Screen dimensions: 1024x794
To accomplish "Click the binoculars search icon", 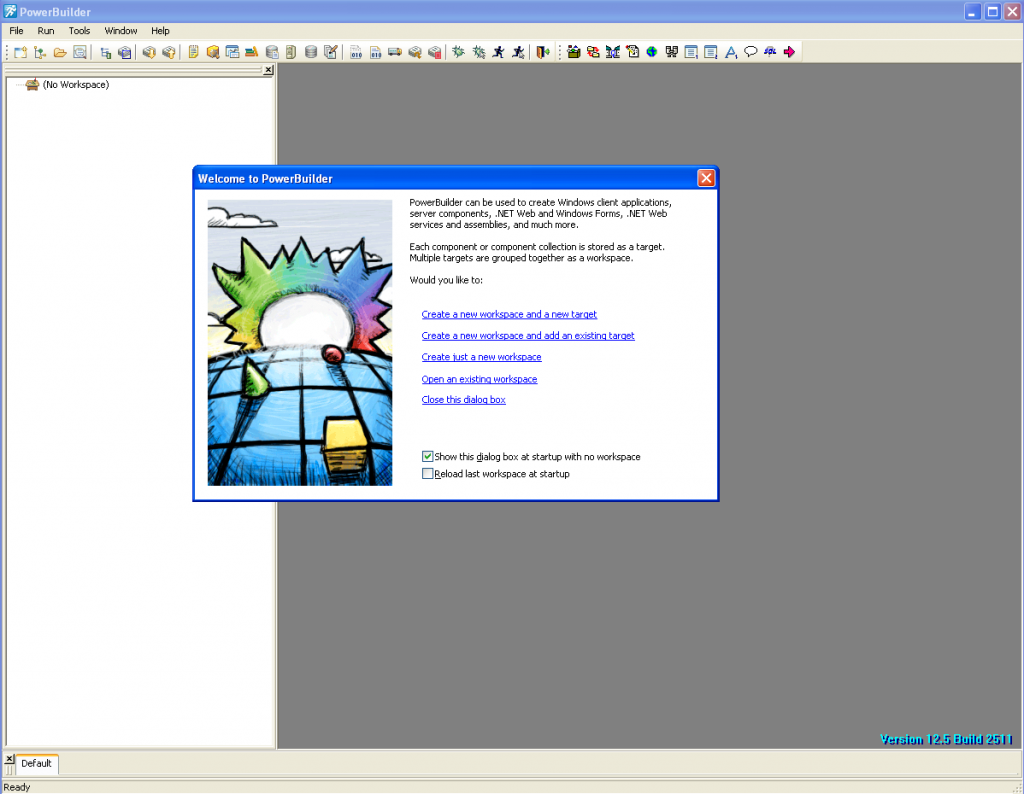I will click(671, 52).
